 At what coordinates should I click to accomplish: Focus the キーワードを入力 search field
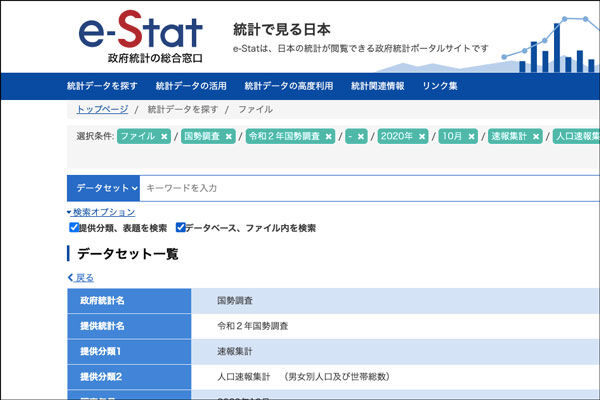(x=370, y=188)
